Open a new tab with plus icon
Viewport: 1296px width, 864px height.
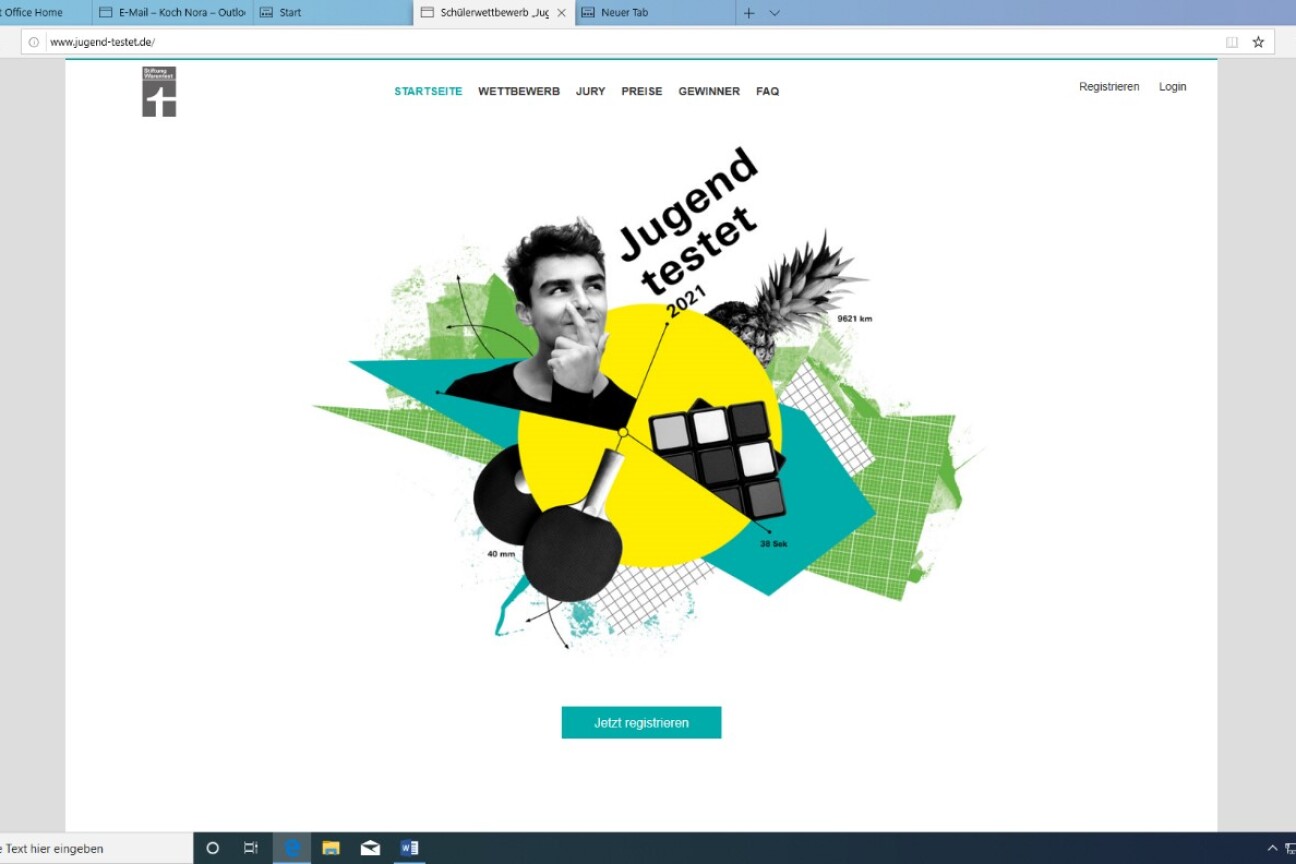749,13
